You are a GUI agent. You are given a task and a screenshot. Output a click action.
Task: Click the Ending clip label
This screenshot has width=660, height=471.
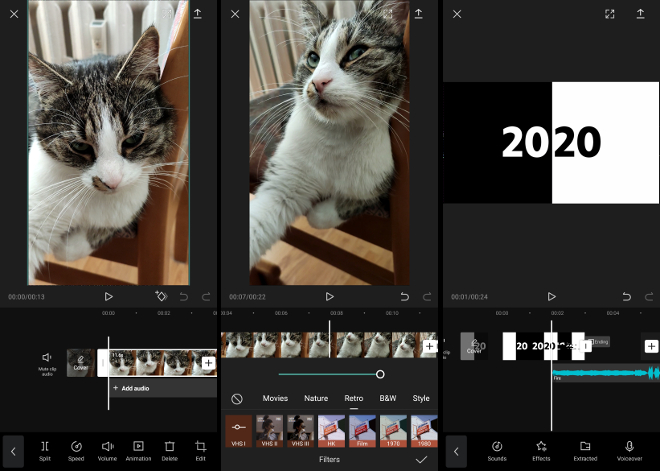(x=597, y=342)
